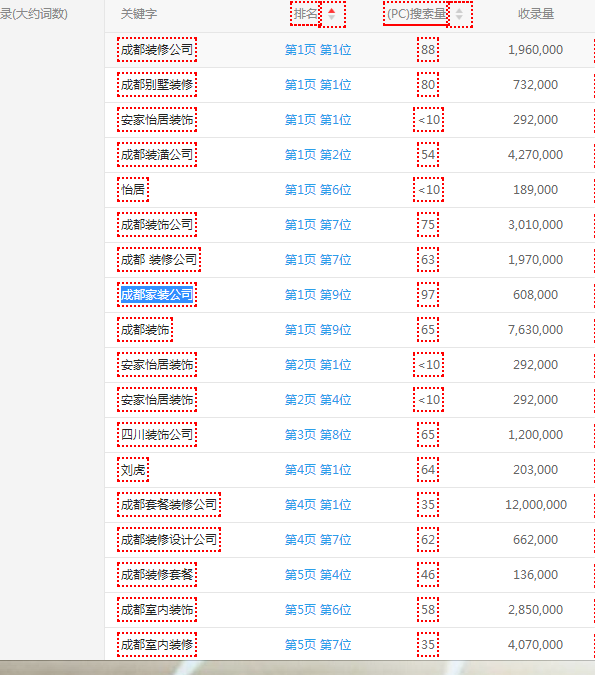Viewport: 595px width, 675px height.
Task: Open 第1页 第7位 link for 成都装饰公司
Action: (318, 225)
